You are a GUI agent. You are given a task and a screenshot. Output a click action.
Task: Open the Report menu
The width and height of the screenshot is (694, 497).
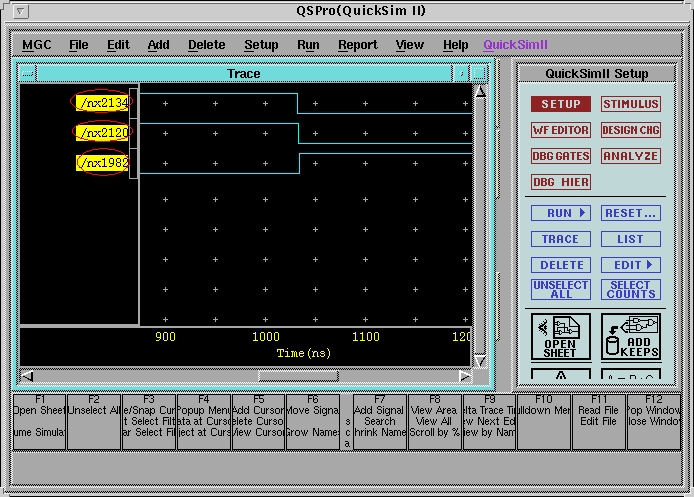click(357, 45)
